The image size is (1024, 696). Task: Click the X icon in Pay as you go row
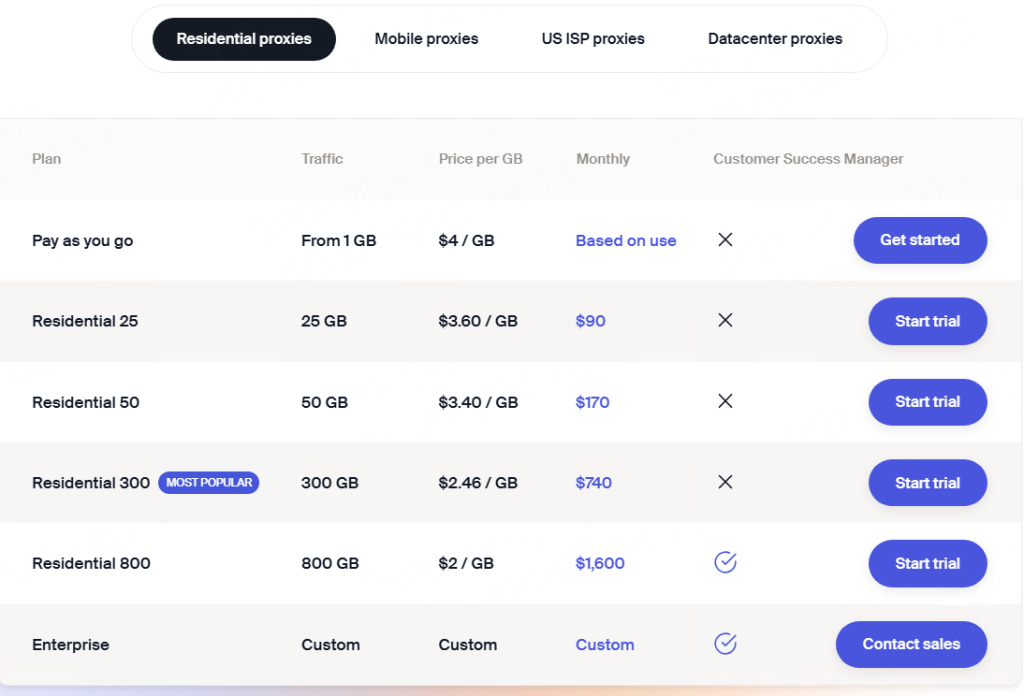(725, 240)
